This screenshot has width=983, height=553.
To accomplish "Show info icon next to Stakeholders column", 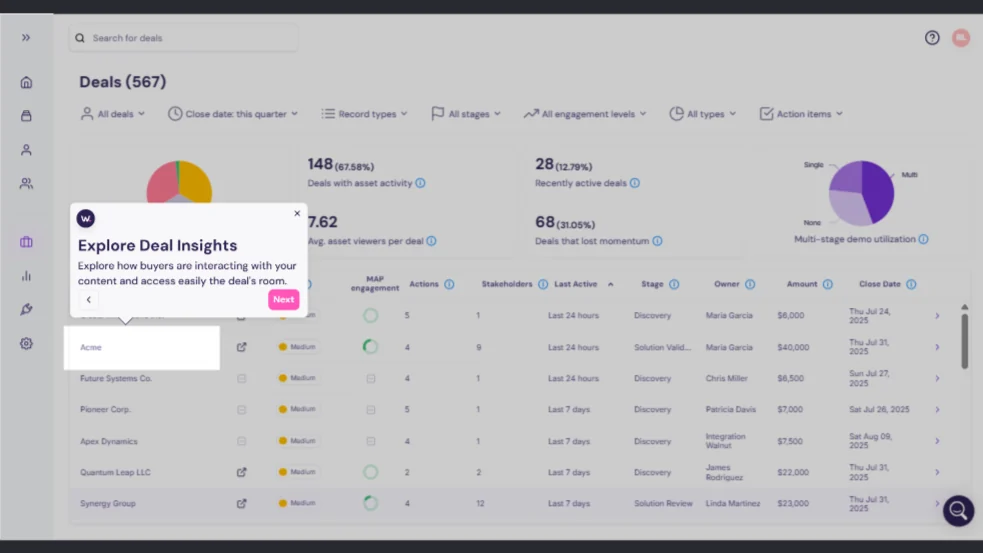I will tap(543, 284).
